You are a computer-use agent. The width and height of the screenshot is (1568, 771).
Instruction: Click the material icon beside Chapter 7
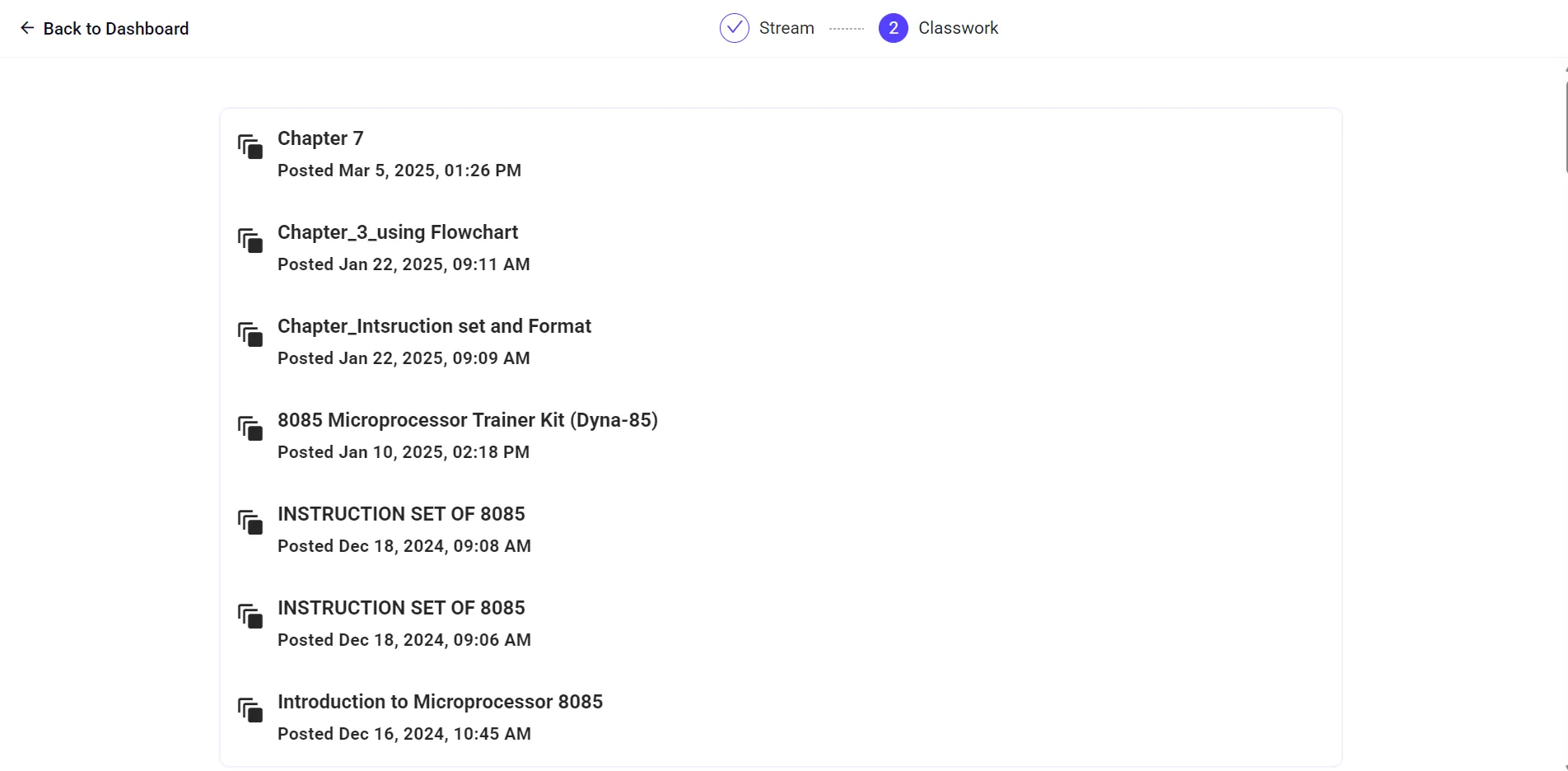coord(250,147)
